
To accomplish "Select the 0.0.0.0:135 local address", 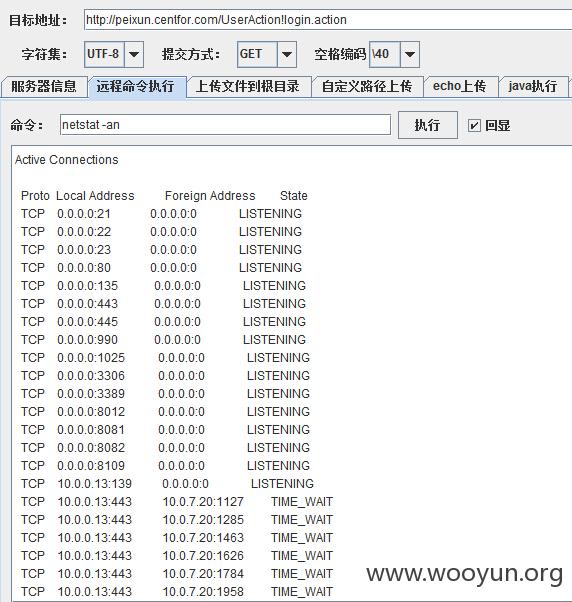I will [88, 286].
